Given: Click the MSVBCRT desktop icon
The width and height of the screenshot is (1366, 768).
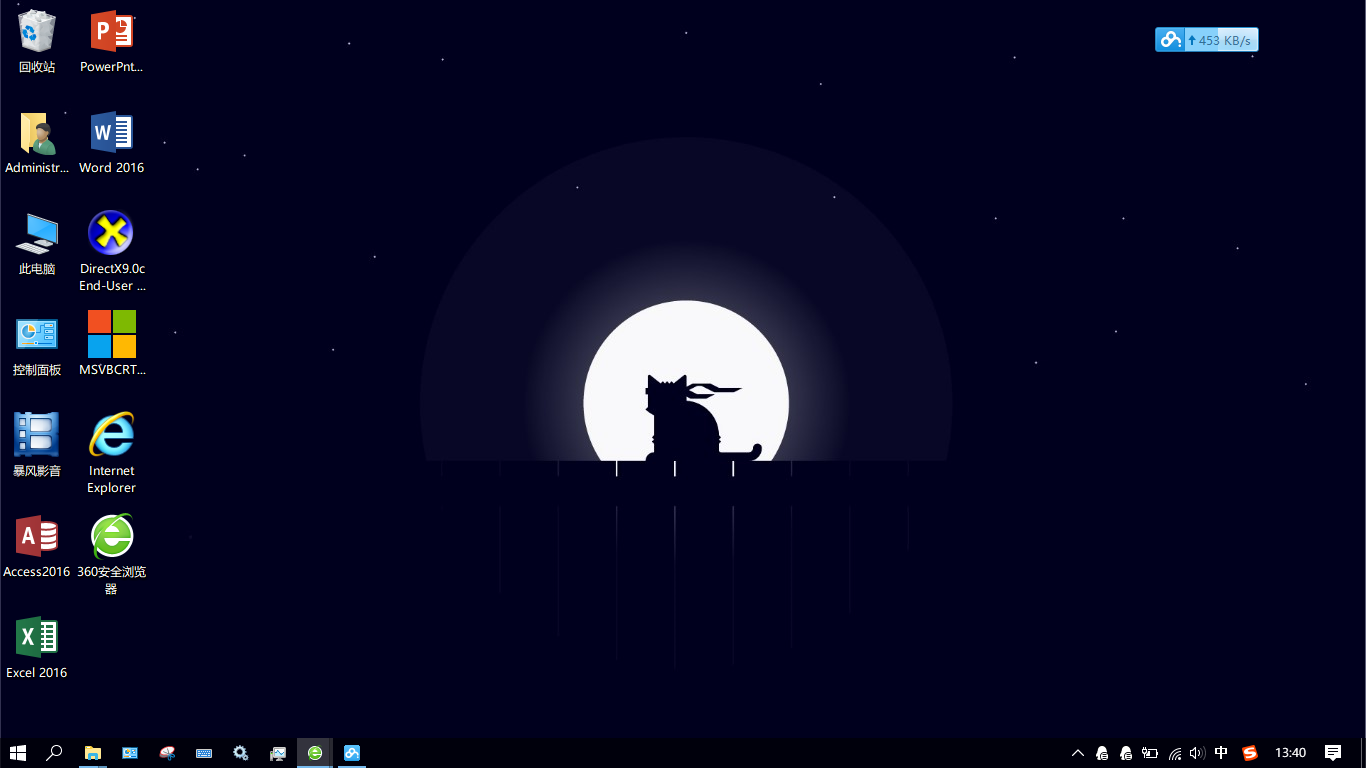Looking at the screenshot, I should 111,335.
